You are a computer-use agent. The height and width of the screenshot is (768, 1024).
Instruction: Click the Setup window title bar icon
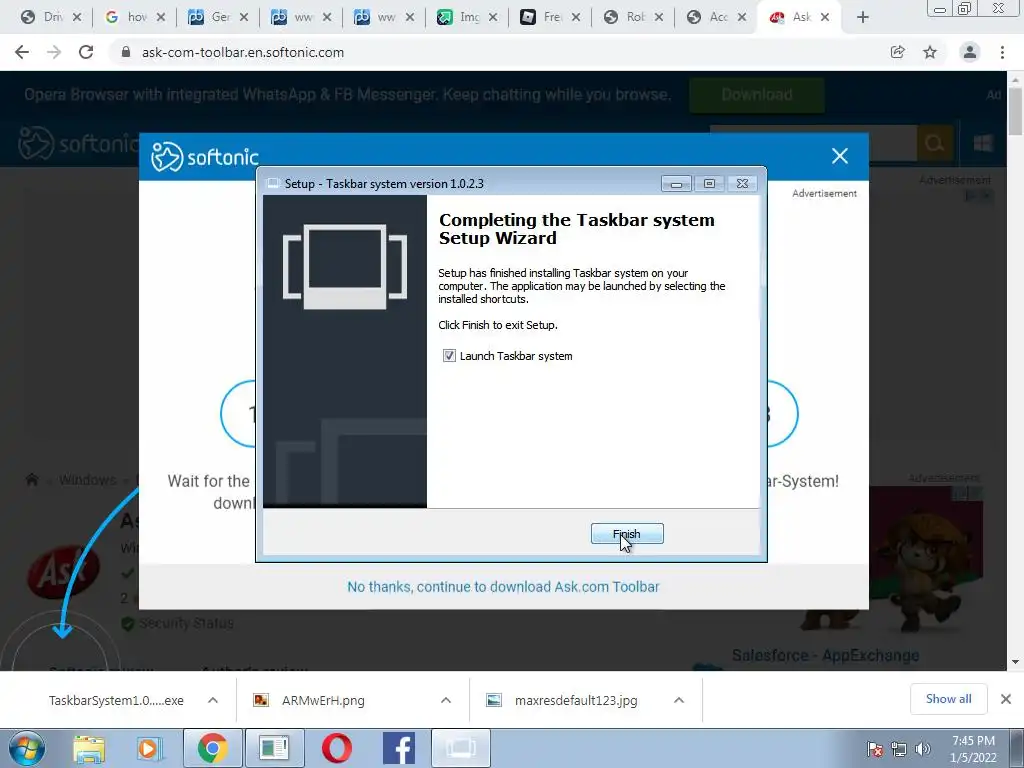pyautogui.click(x=273, y=184)
